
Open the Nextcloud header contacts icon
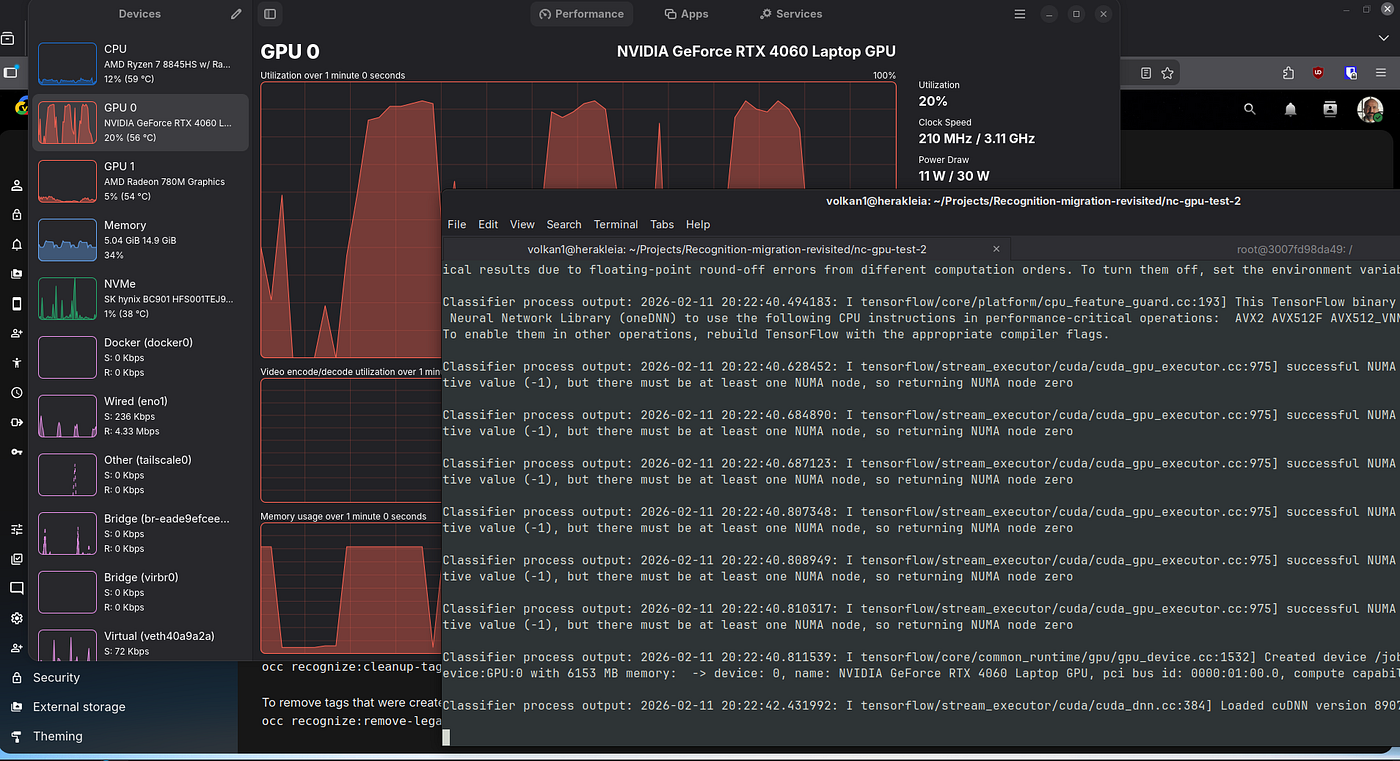[1330, 109]
